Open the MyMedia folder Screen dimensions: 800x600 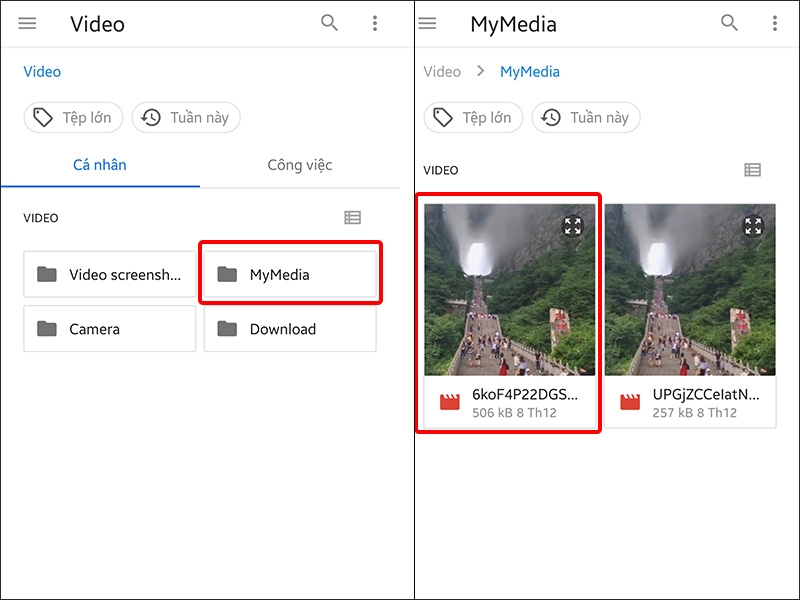[290, 274]
